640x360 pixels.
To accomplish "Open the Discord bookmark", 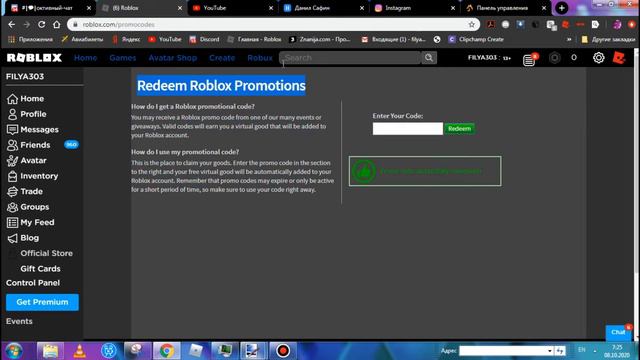I will 204,40.
